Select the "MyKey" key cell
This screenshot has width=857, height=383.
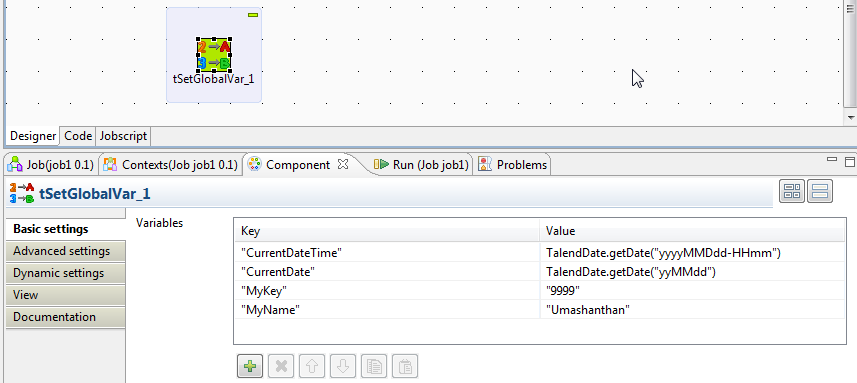click(x=387, y=291)
